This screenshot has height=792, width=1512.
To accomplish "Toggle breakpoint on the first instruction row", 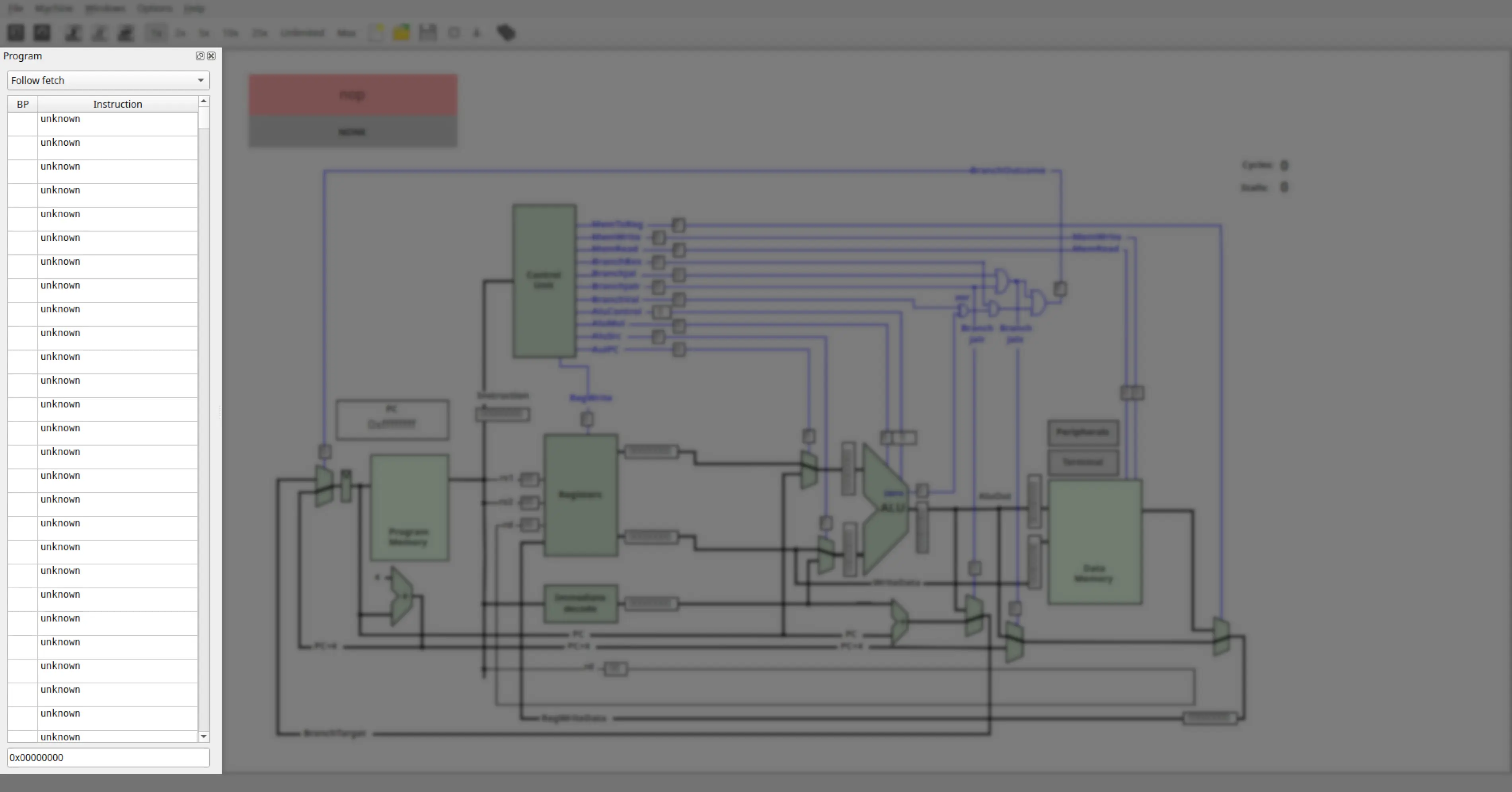I will click(x=22, y=124).
